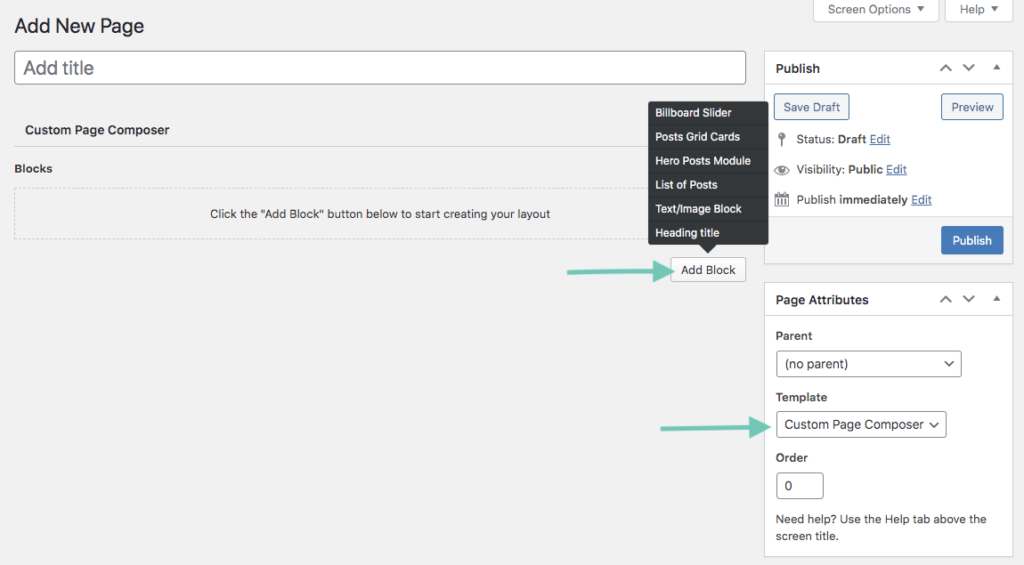
Task: Open the Help tab dropdown
Action: click(978, 10)
